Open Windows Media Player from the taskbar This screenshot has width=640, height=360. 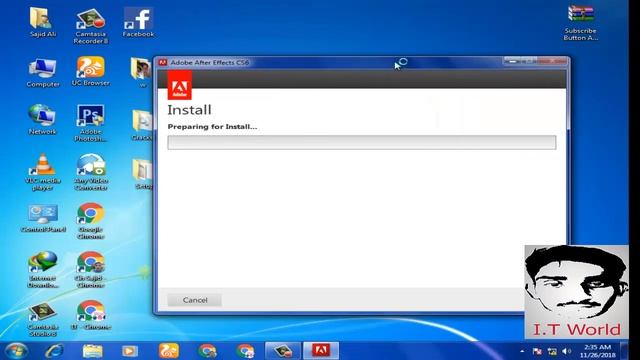129,351
